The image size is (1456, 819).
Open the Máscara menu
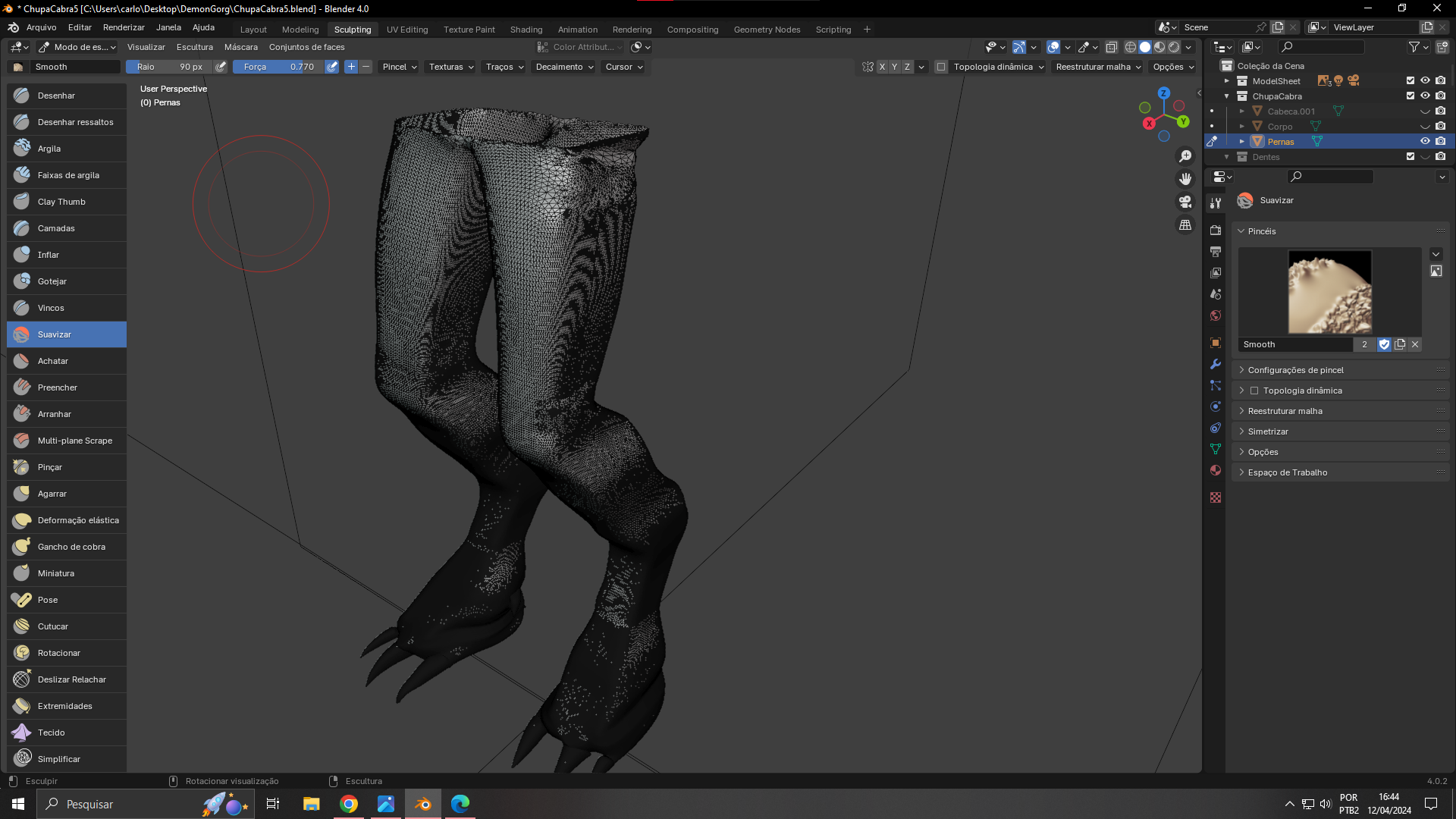coord(240,47)
